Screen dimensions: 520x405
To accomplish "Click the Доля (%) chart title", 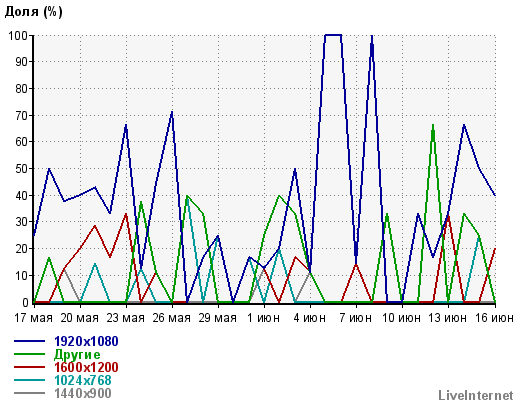I will coord(33,12).
